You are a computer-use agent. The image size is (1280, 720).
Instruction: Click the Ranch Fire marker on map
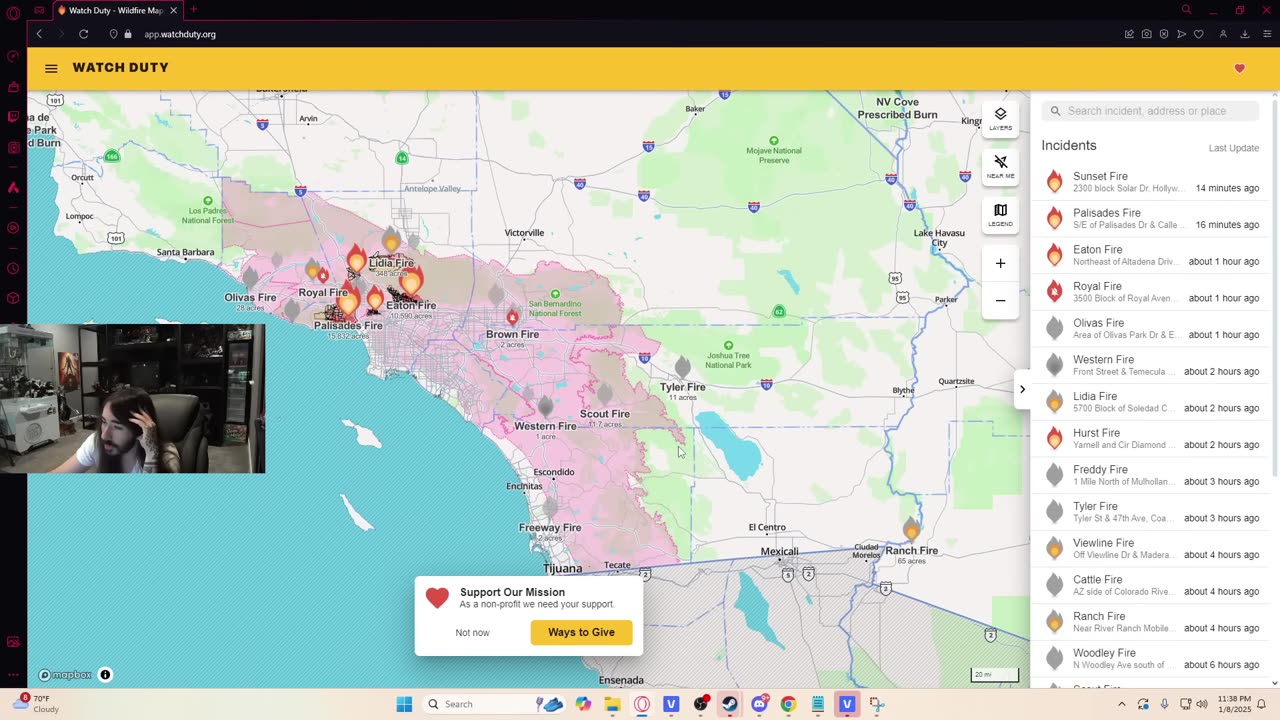911,528
